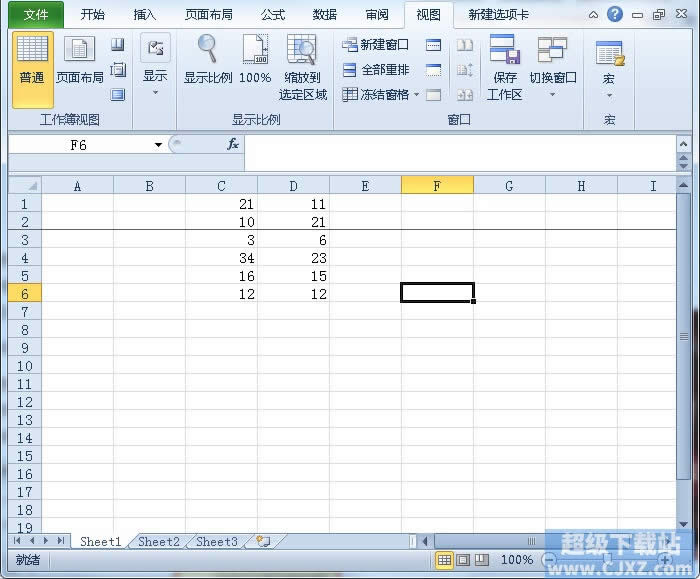Expand the formula bar with arrow
This screenshot has width=700, height=579.
point(683,144)
